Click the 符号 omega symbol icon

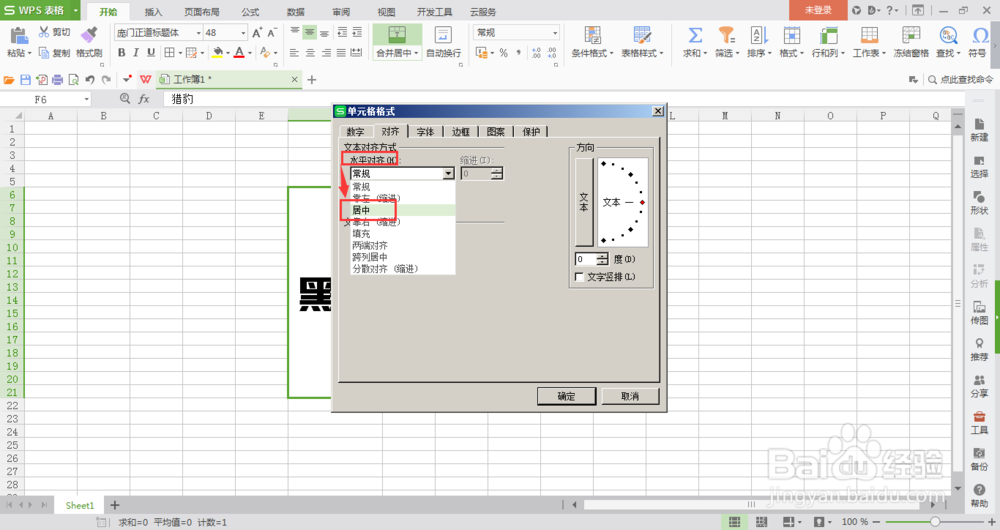pos(980,36)
